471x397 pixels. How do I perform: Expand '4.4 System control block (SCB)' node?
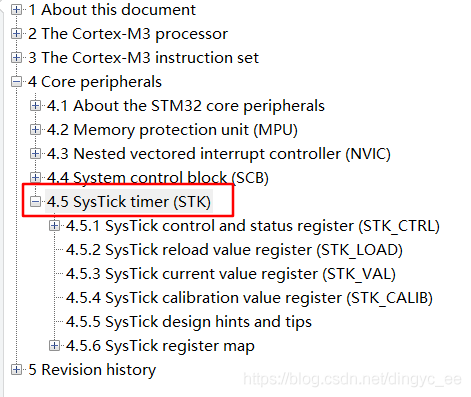point(35,178)
